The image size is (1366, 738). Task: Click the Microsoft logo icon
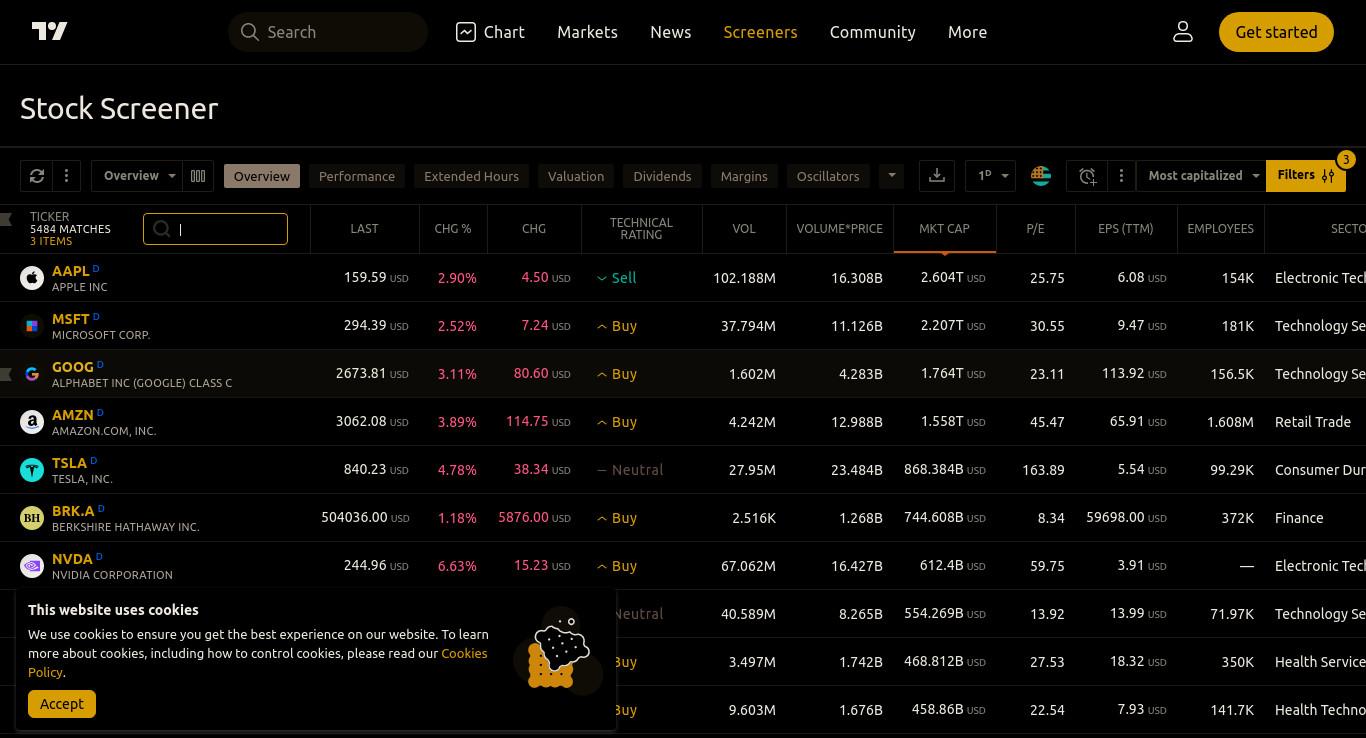[x=32, y=326]
